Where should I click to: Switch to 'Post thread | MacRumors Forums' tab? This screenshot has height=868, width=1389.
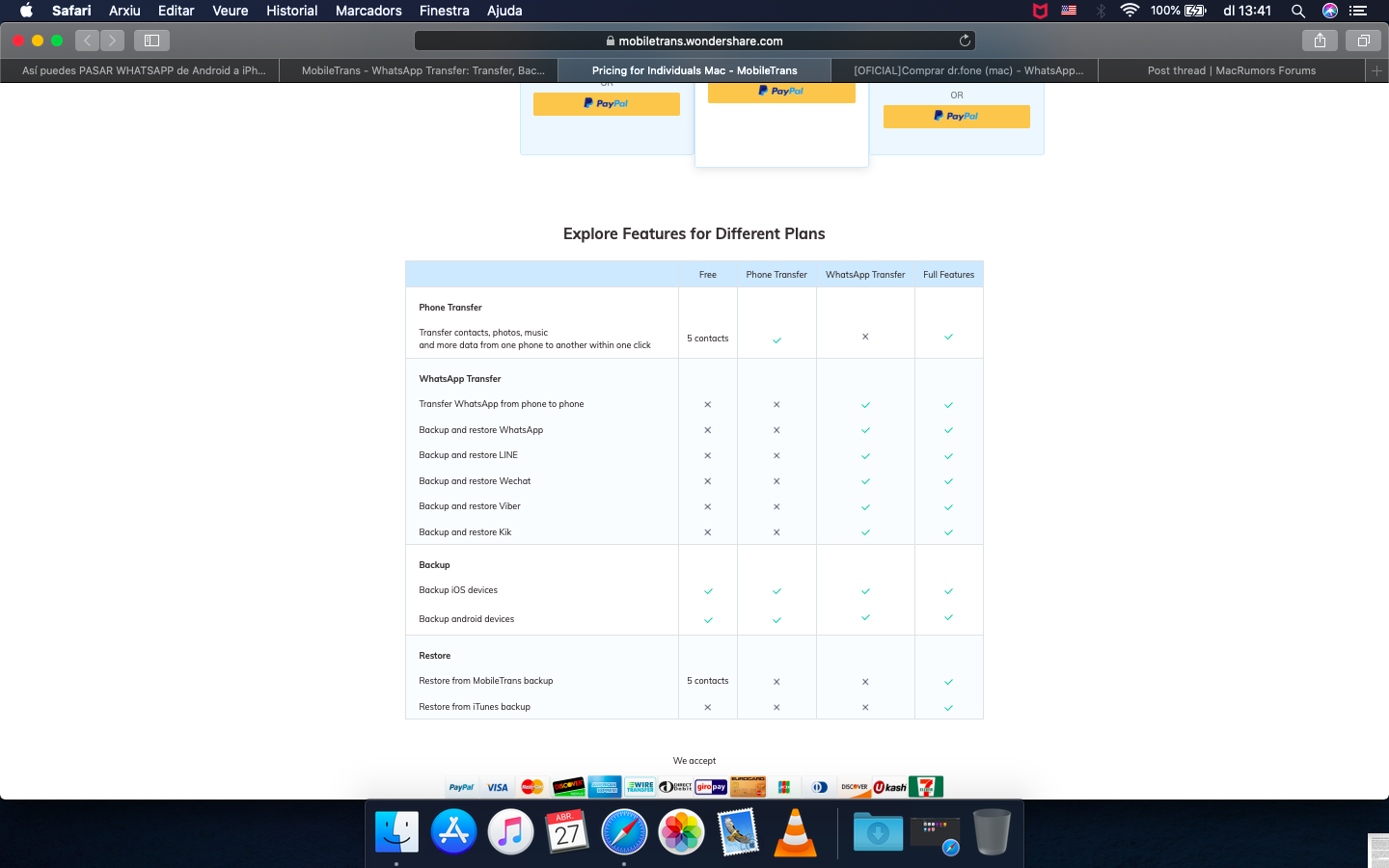pyautogui.click(x=1232, y=70)
